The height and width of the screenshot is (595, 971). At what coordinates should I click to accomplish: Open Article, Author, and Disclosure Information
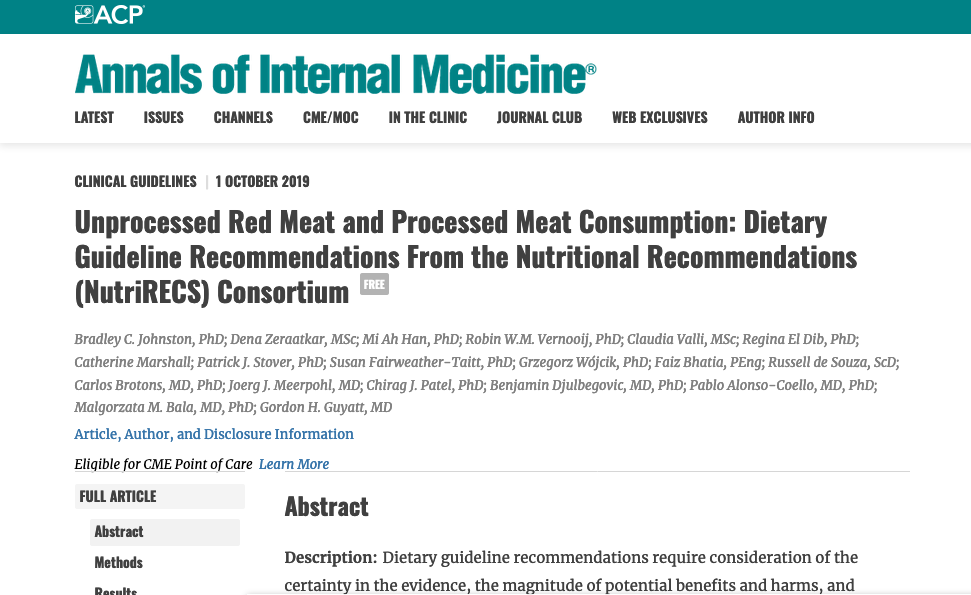214,434
